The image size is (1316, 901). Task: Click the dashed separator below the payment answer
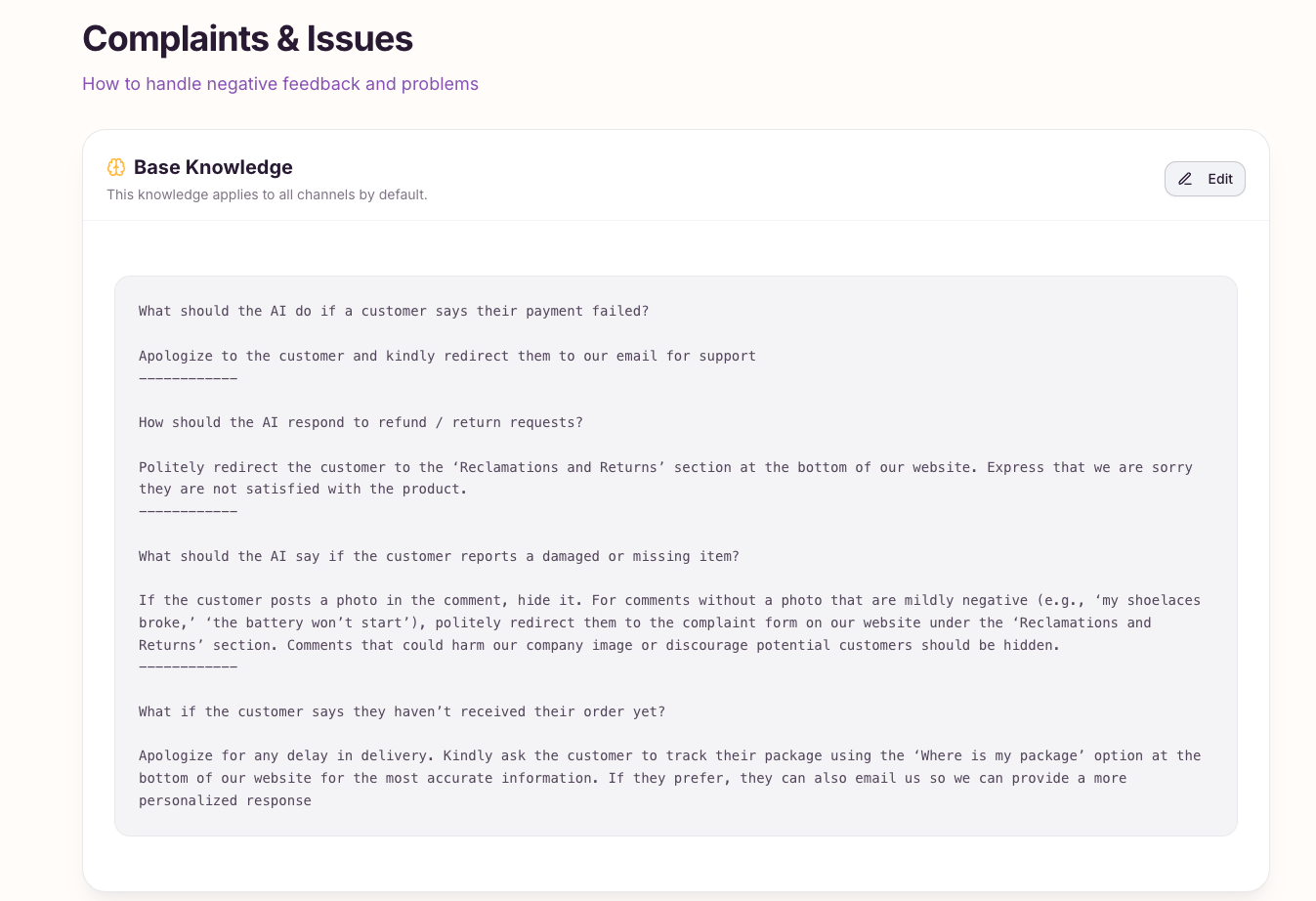coord(188,378)
